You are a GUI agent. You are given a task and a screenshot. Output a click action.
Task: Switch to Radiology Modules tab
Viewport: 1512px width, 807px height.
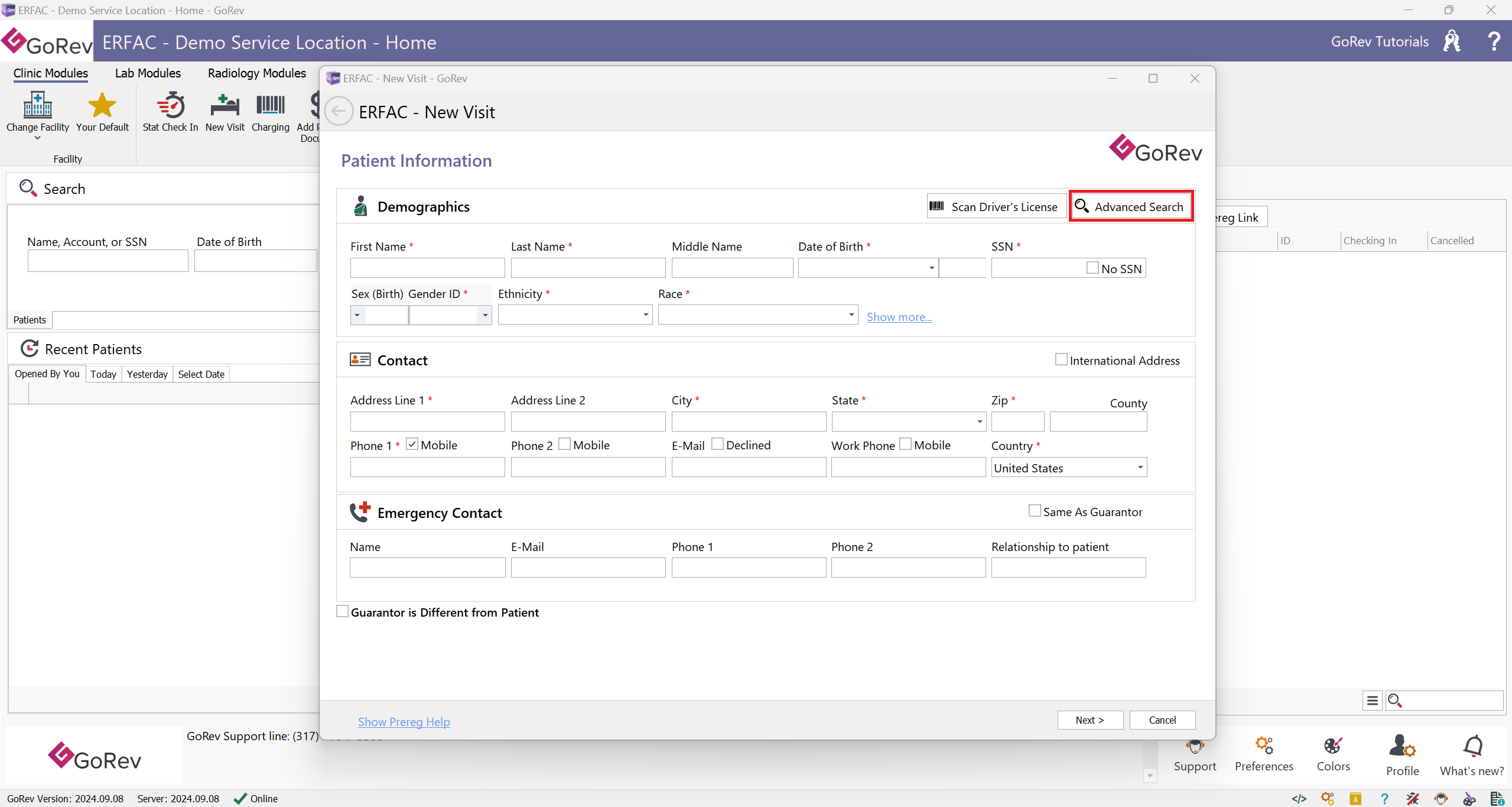click(257, 73)
